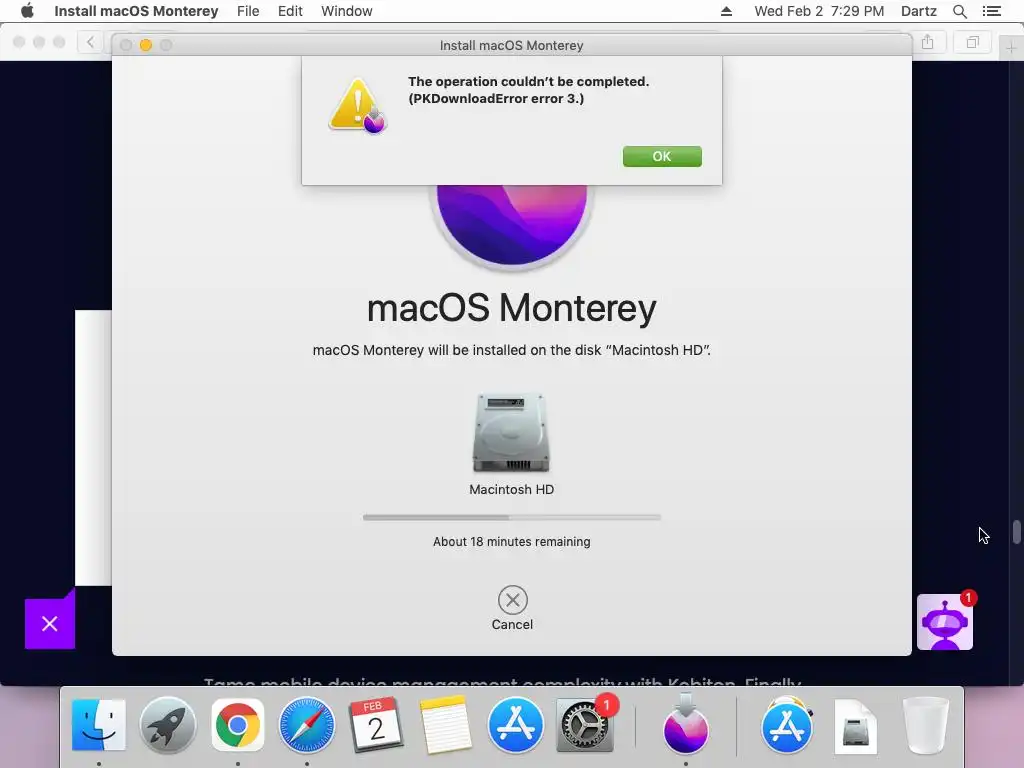Click the Install macOS Monterey window title
The height and width of the screenshot is (768, 1024).
pyautogui.click(x=511, y=45)
